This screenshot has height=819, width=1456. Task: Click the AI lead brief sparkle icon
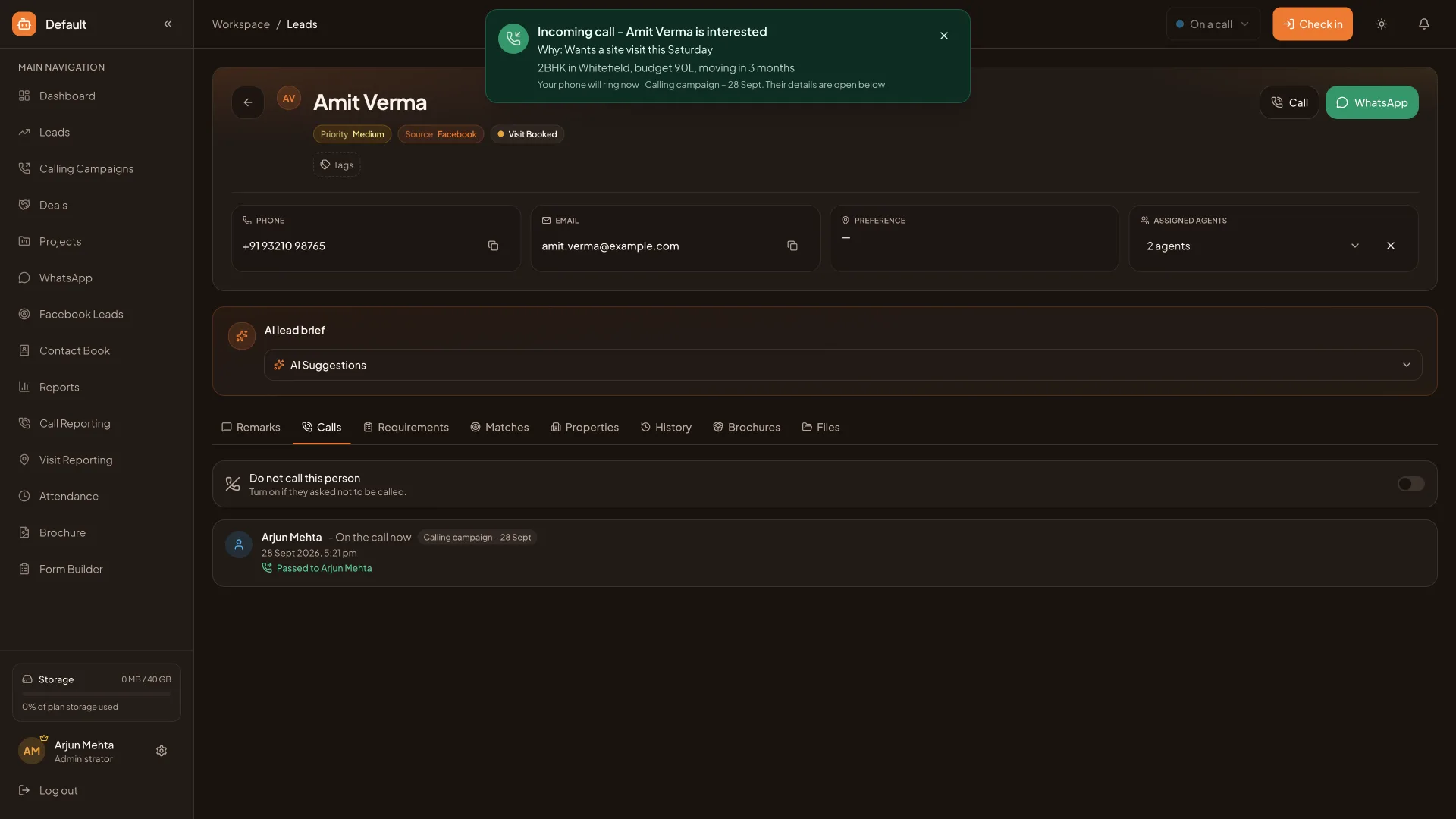242,336
